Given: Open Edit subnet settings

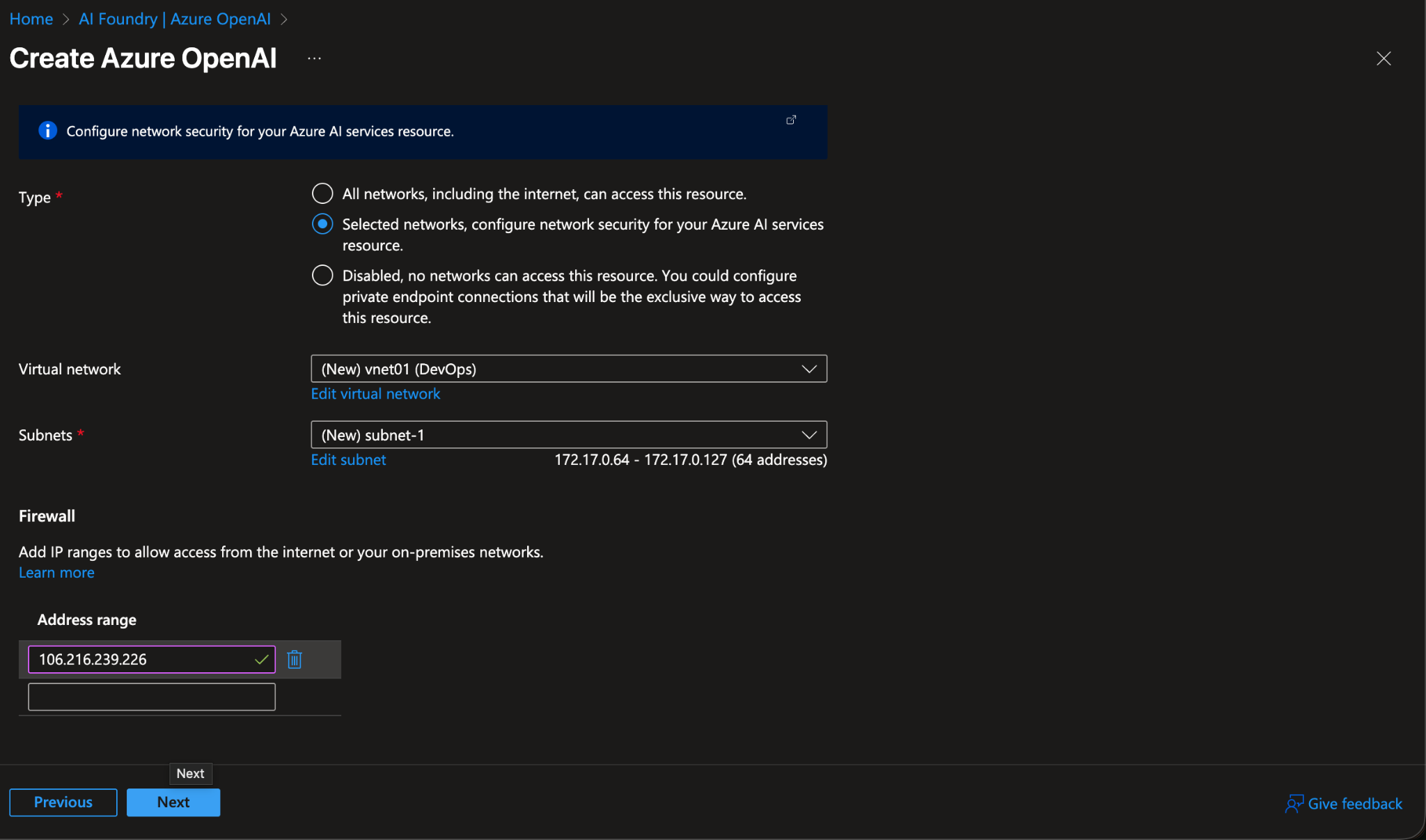Looking at the screenshot, I should pos(347,459).
